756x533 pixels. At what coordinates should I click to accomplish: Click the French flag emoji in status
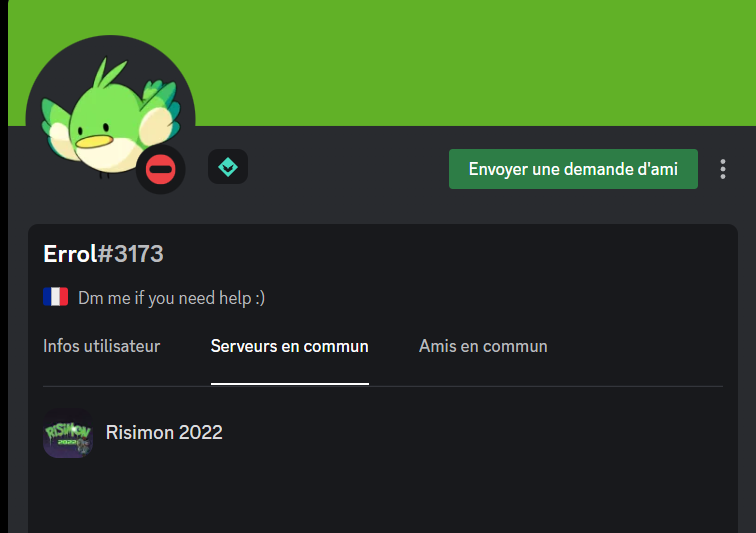(55, 297)
